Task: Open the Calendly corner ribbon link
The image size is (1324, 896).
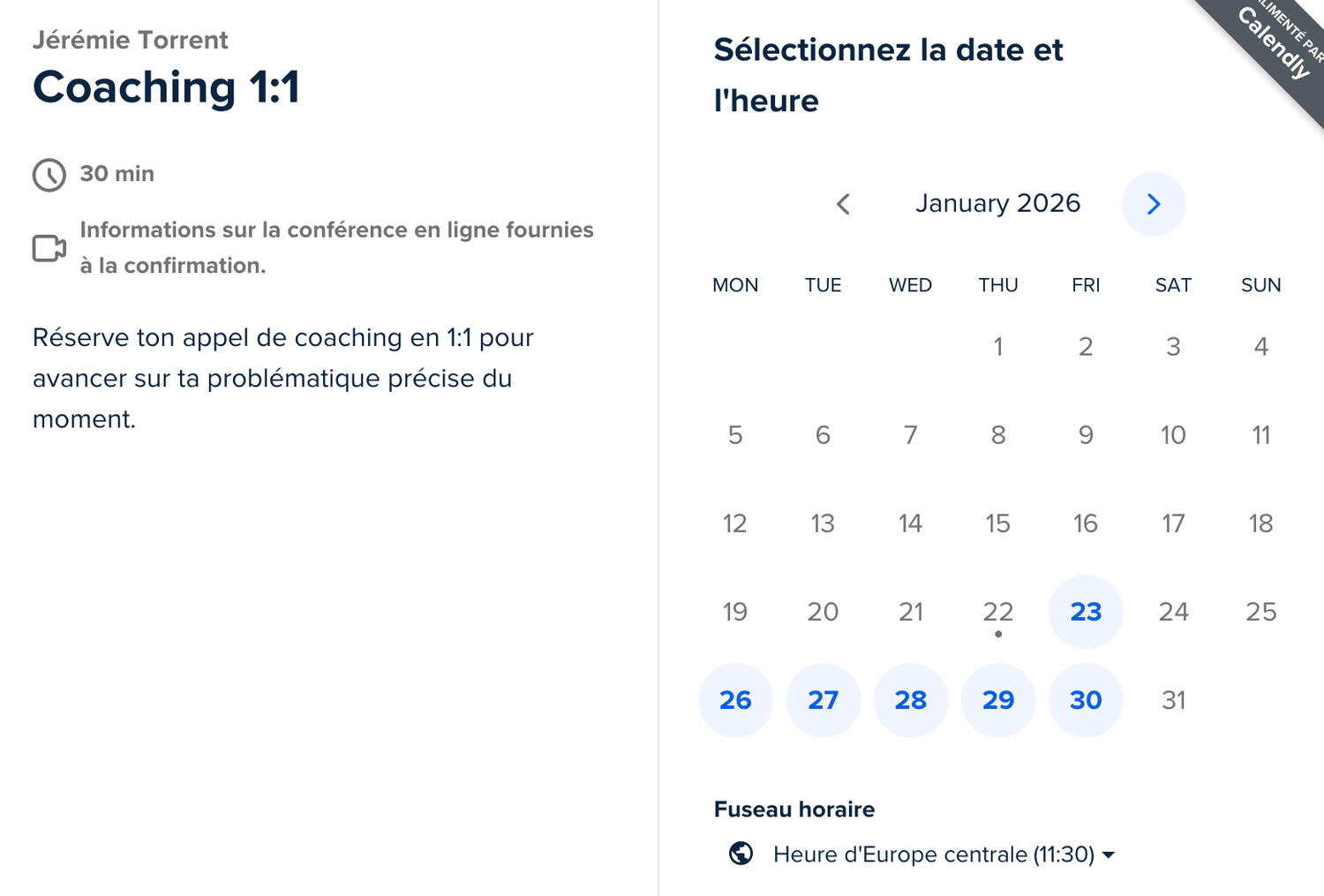Action: 1275,44
